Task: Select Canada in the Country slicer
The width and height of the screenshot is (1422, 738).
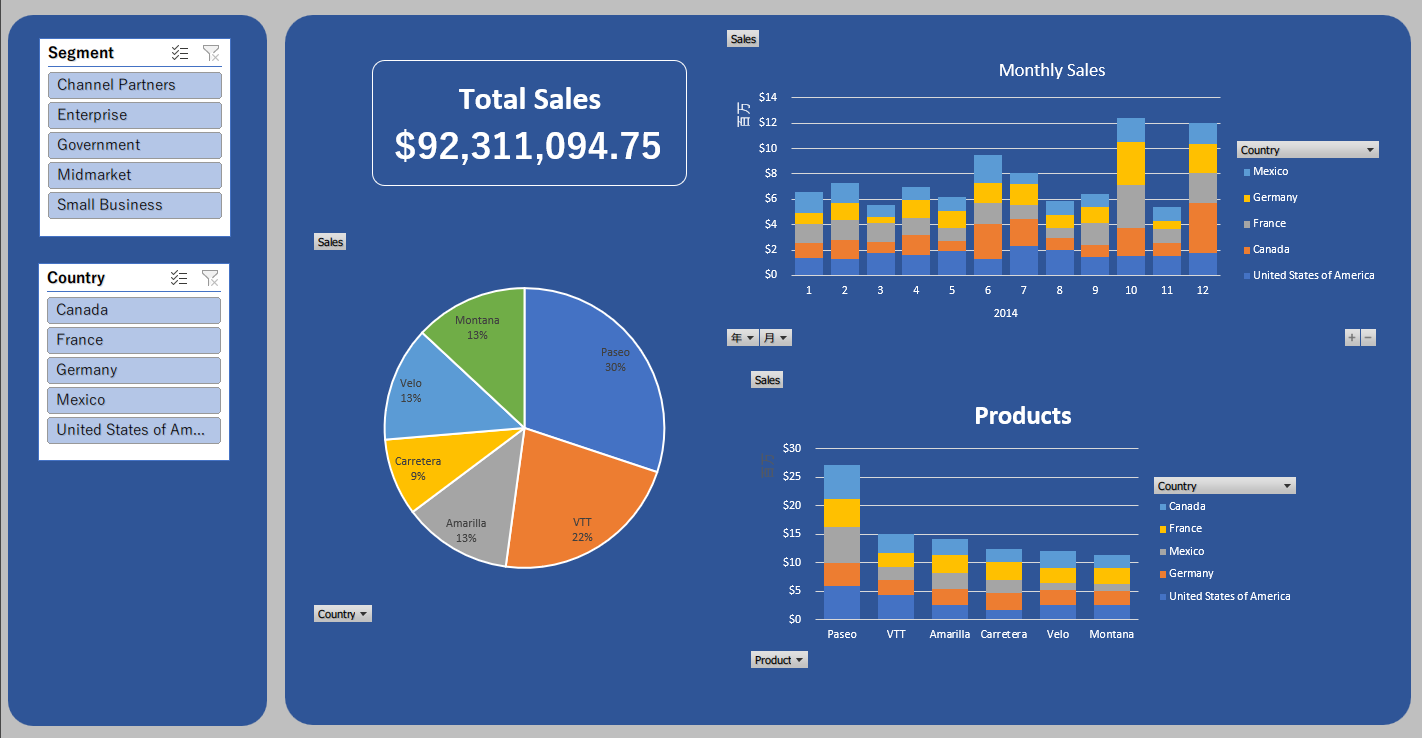Action: coord(134,310)
